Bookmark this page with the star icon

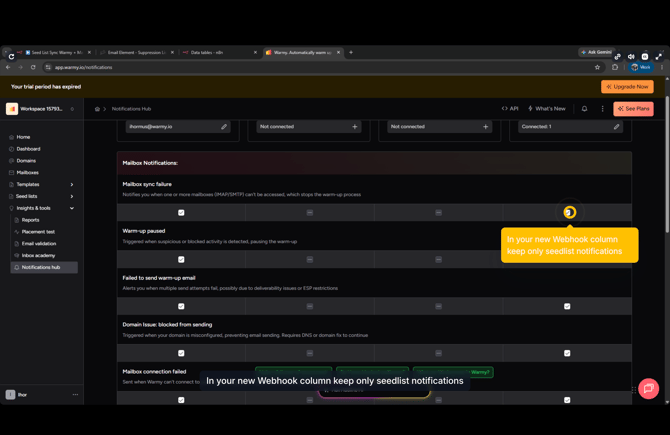[597, 67]
